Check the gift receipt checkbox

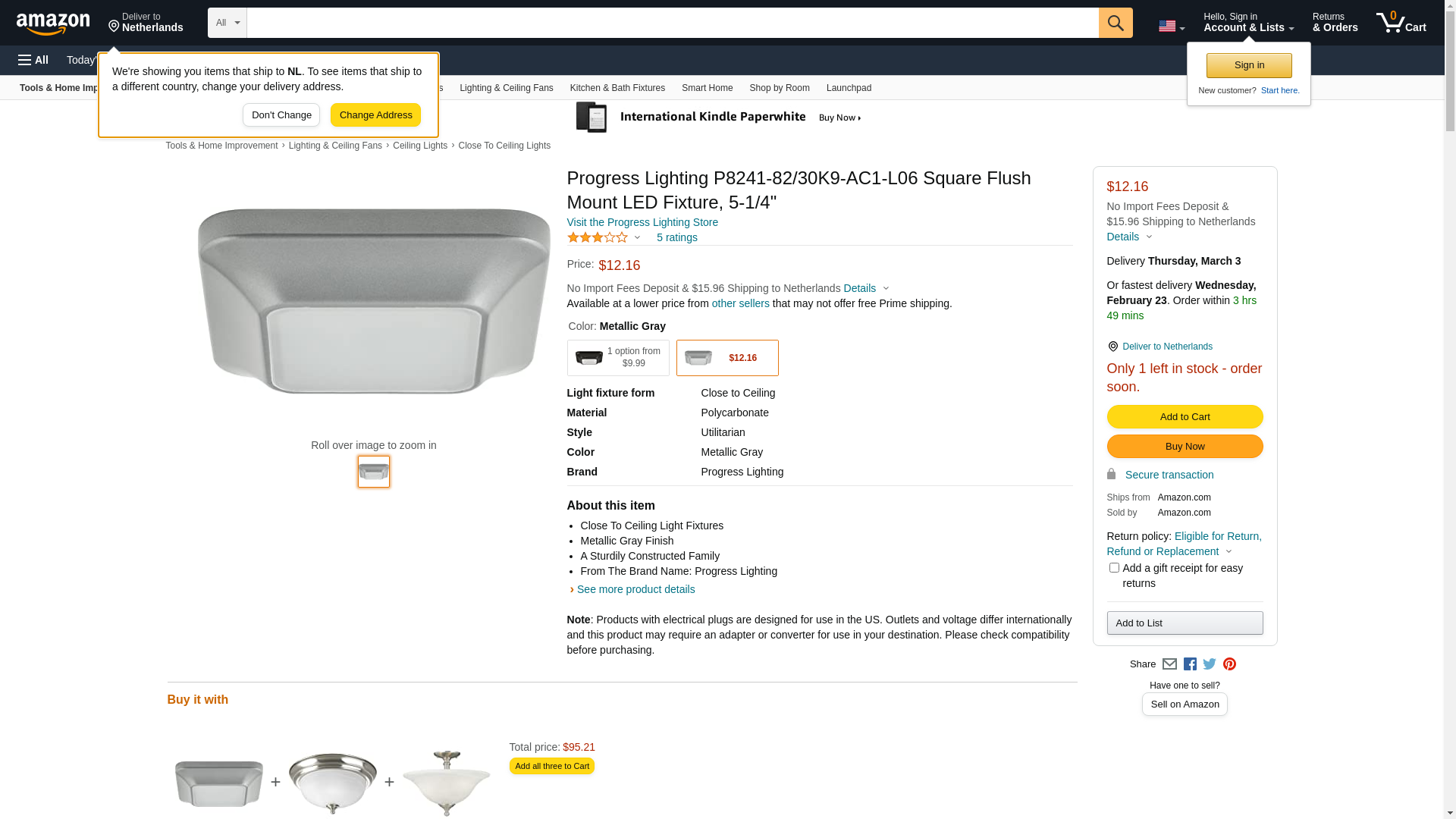pyautogui.click(x=1114, y=568)
